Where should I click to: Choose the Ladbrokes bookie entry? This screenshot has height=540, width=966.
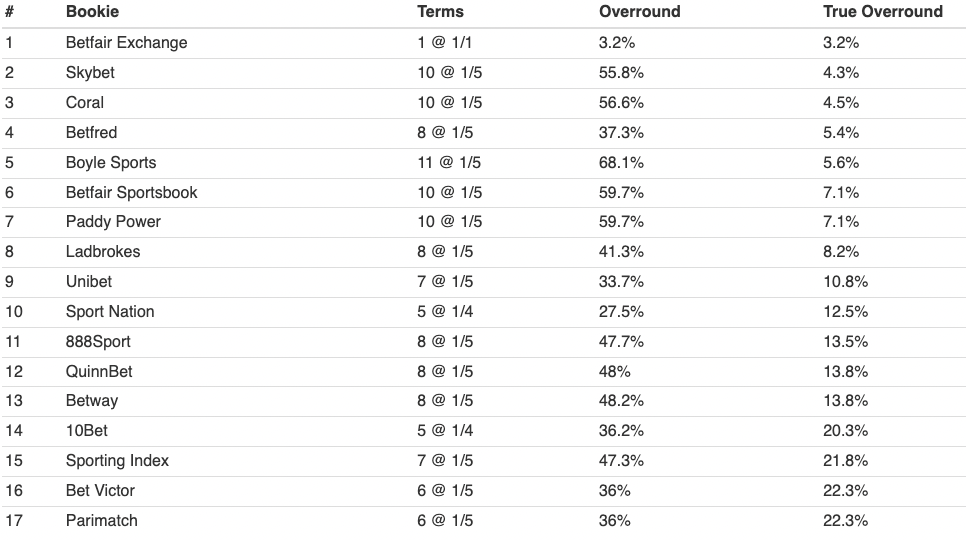coord(103,252)
